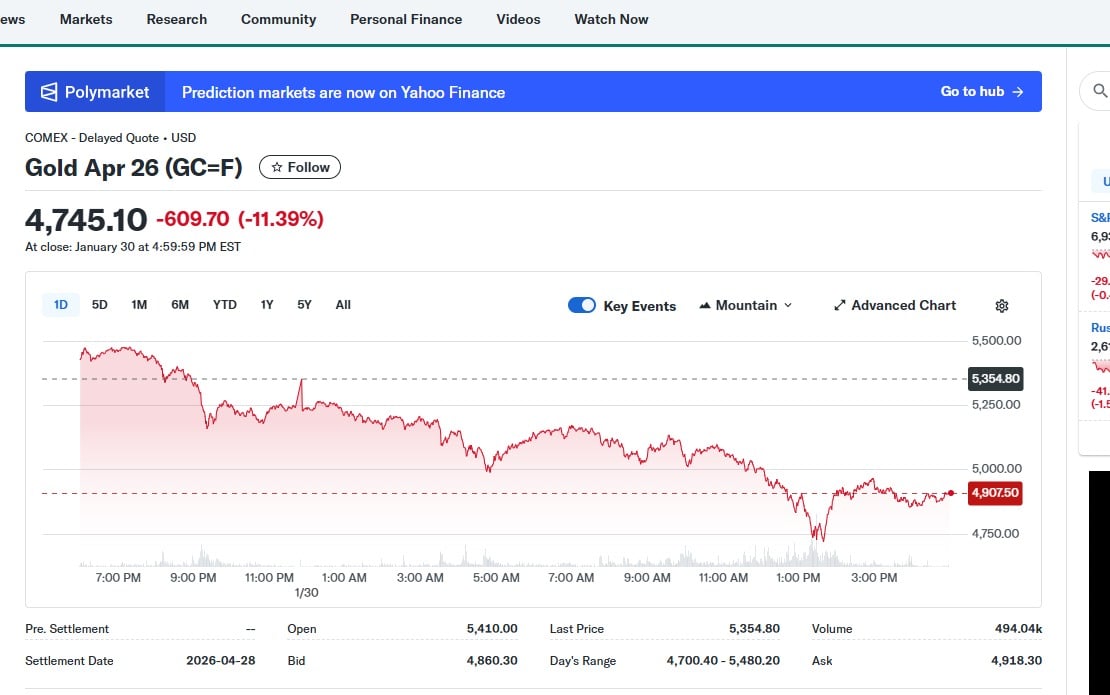
Task: Show the 6M chart range
Action: point(180,305)
